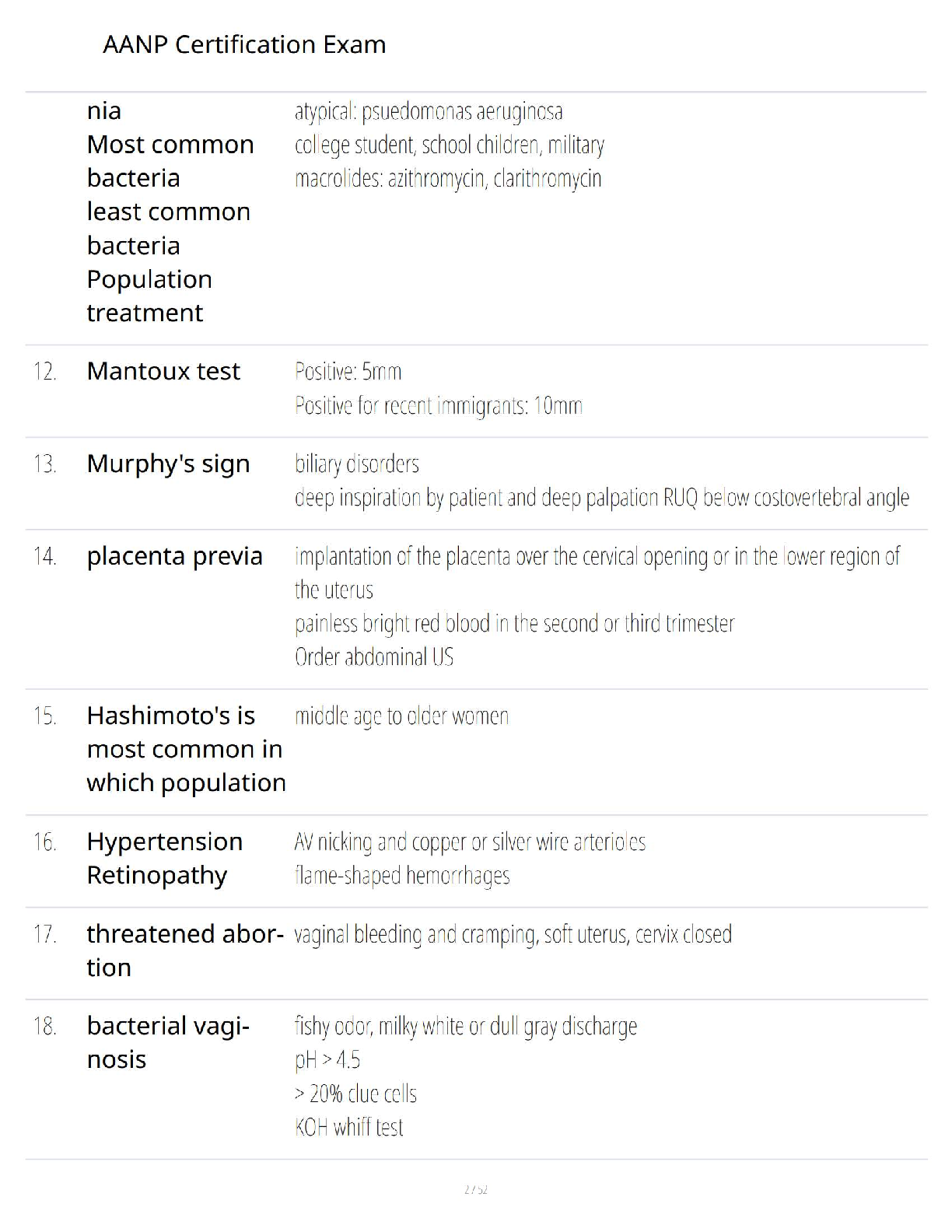The image size is (952, 1232).
Task: Click "Hashimoto's is most common" question text
Action: click(186, 750)
